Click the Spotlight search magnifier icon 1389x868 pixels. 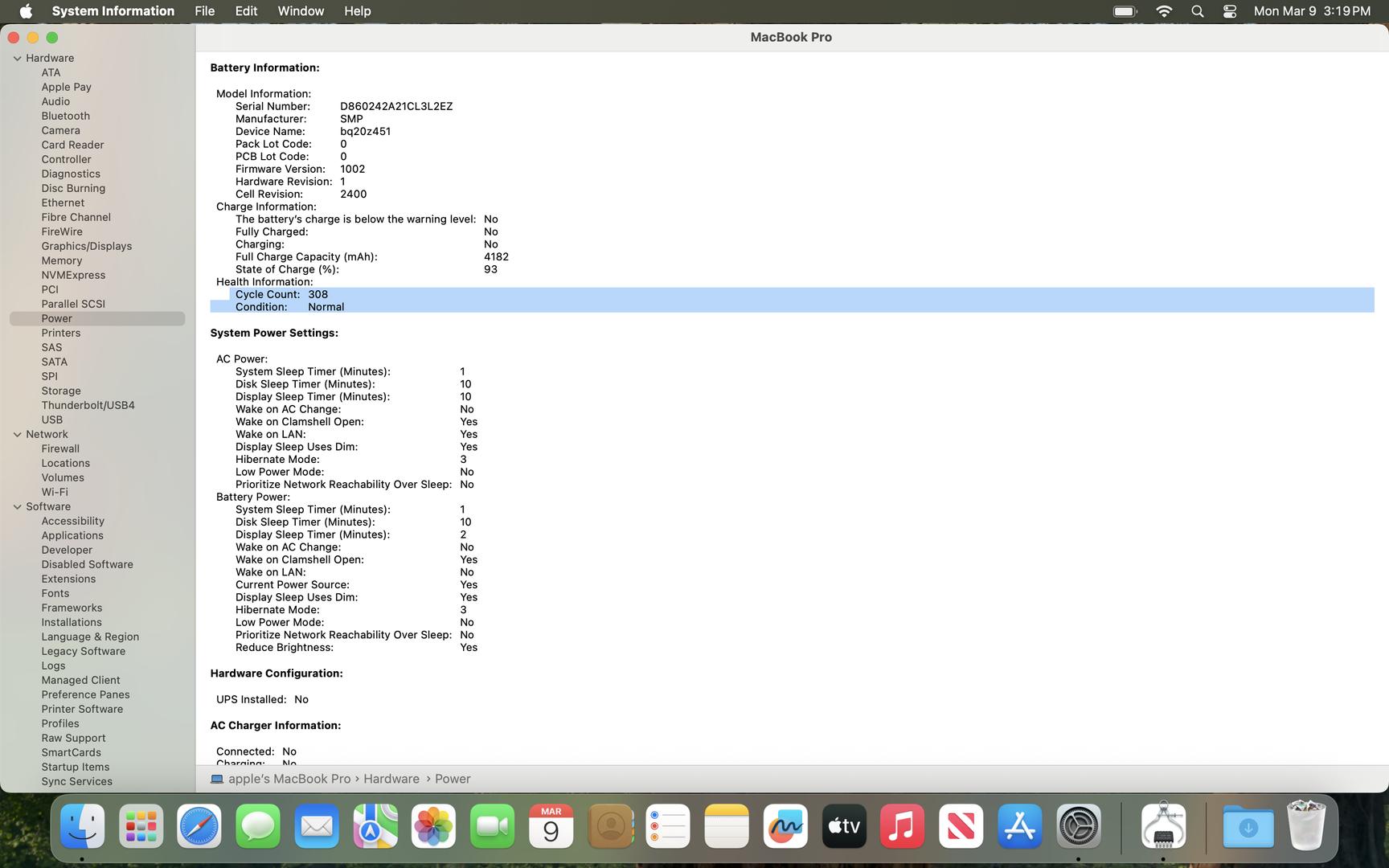(1197, 11)
